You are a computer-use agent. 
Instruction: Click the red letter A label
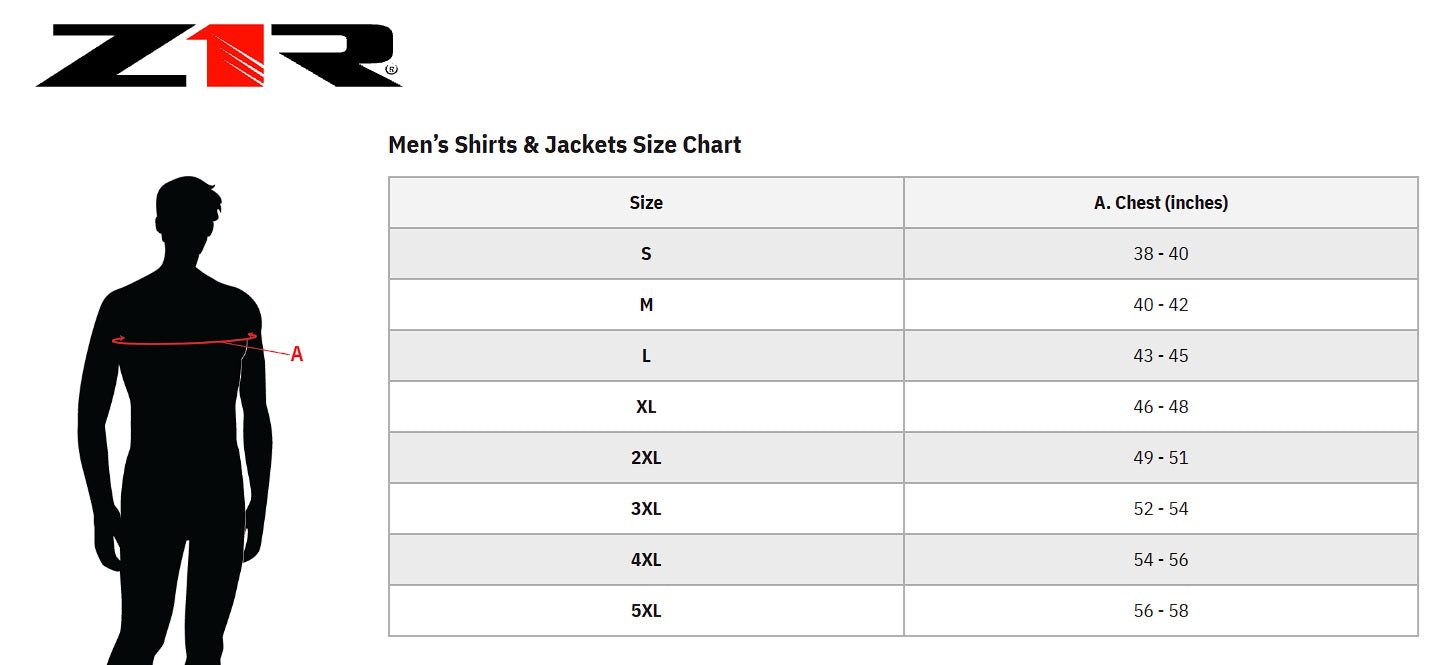click(297, 354)
